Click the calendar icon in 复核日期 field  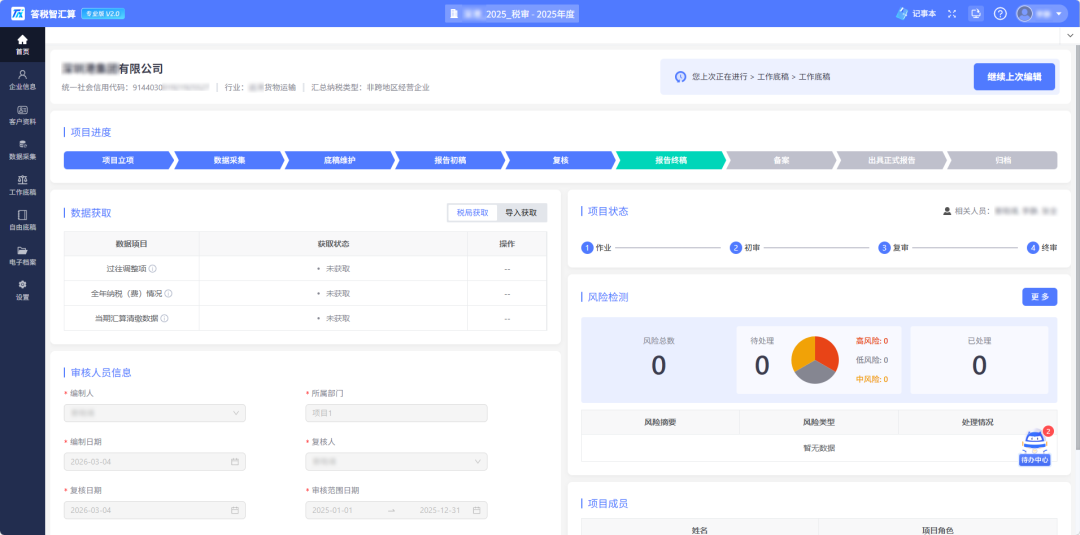[234, 510]
